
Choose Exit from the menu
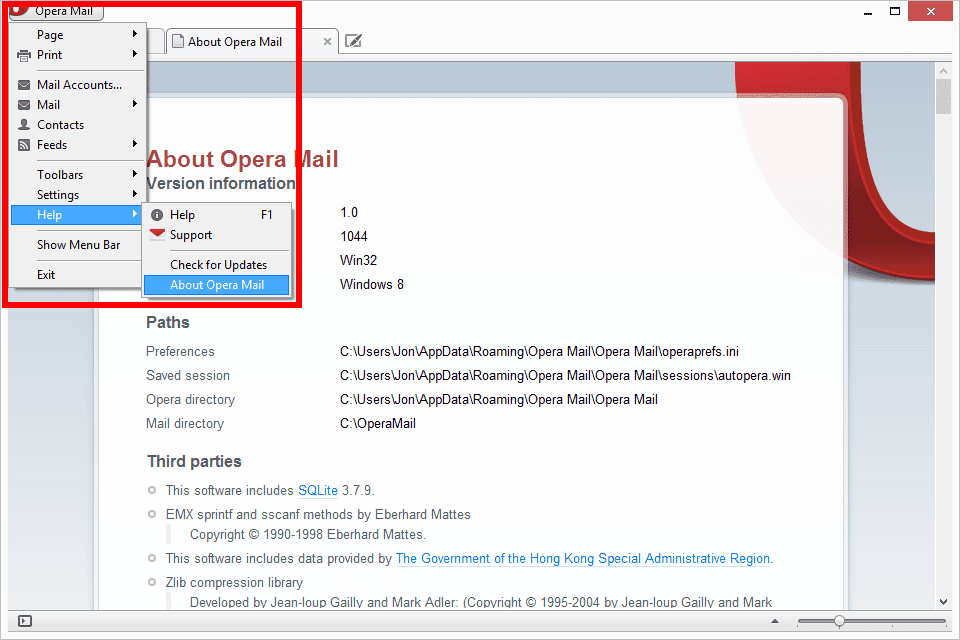pos(78,275)
